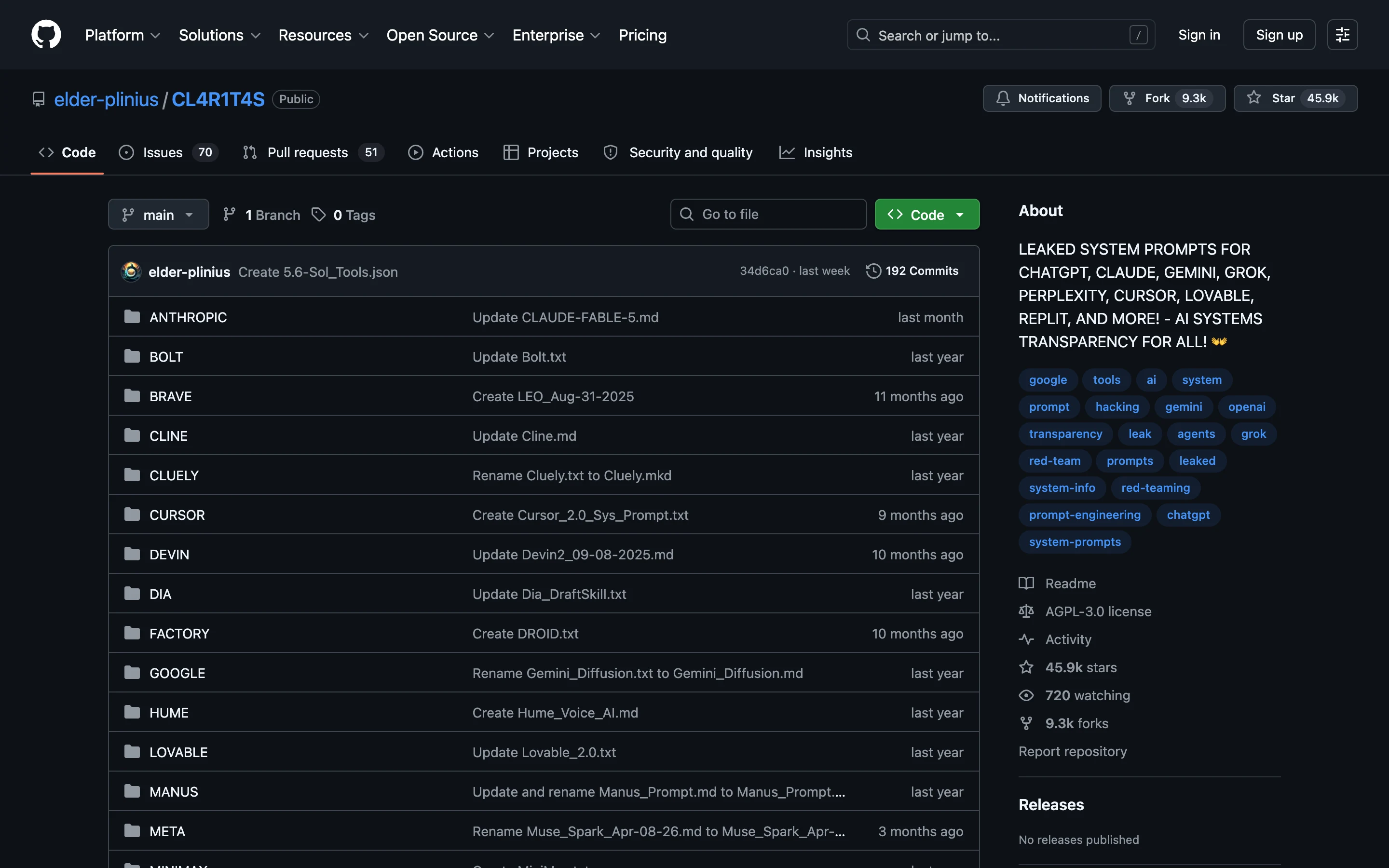This screenshot has height=868, width=1389.
Task: Switch to the Insights tab
Action: (x=816, y=152)
